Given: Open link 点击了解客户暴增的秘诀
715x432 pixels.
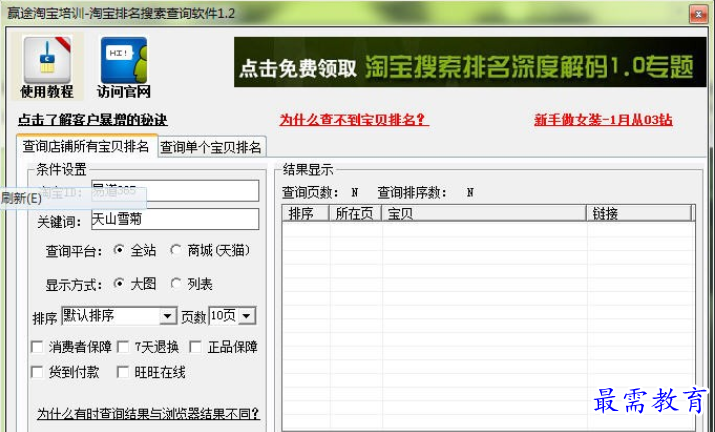Looking at the screenshot, I should [x=93, y=120].
